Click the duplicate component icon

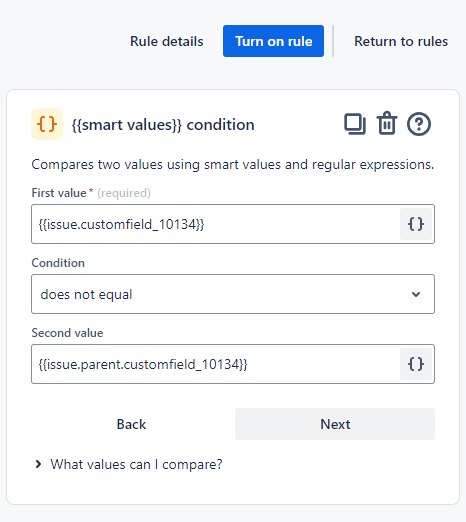tap(355, 124)
